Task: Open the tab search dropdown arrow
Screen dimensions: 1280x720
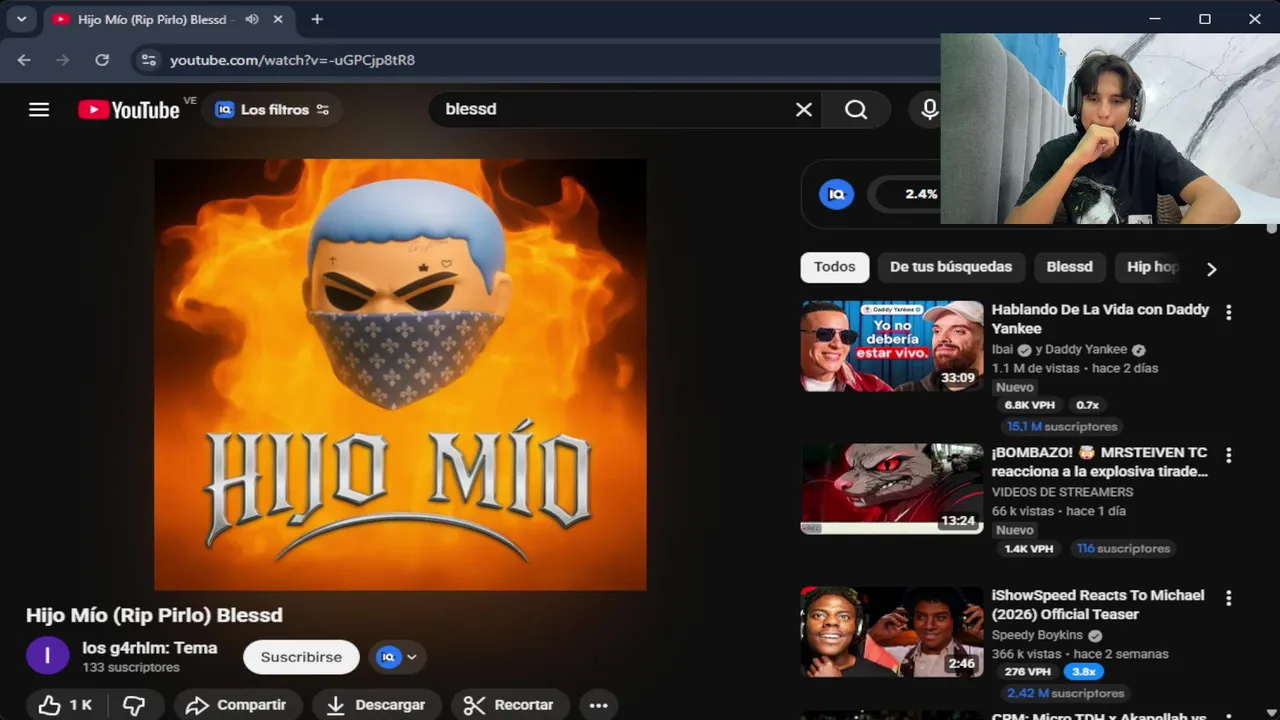Action: (21, 19)
